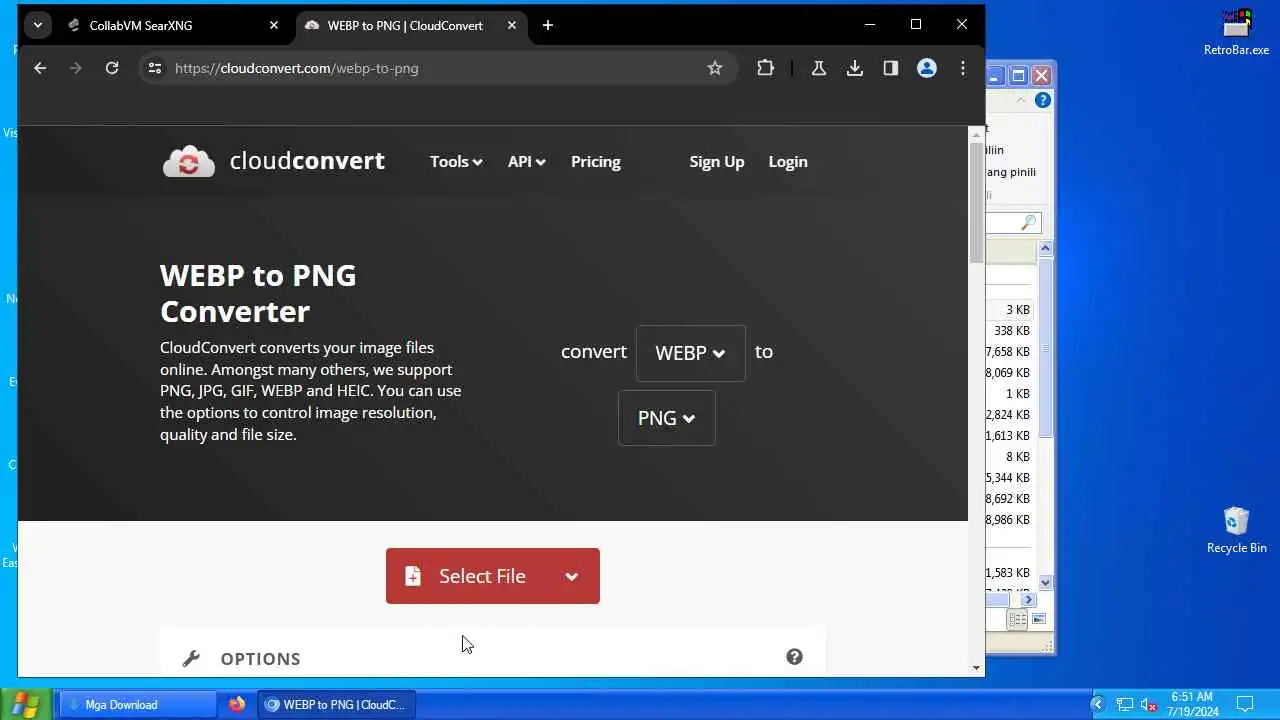View site information icon in address bar

tap(154, 68)
